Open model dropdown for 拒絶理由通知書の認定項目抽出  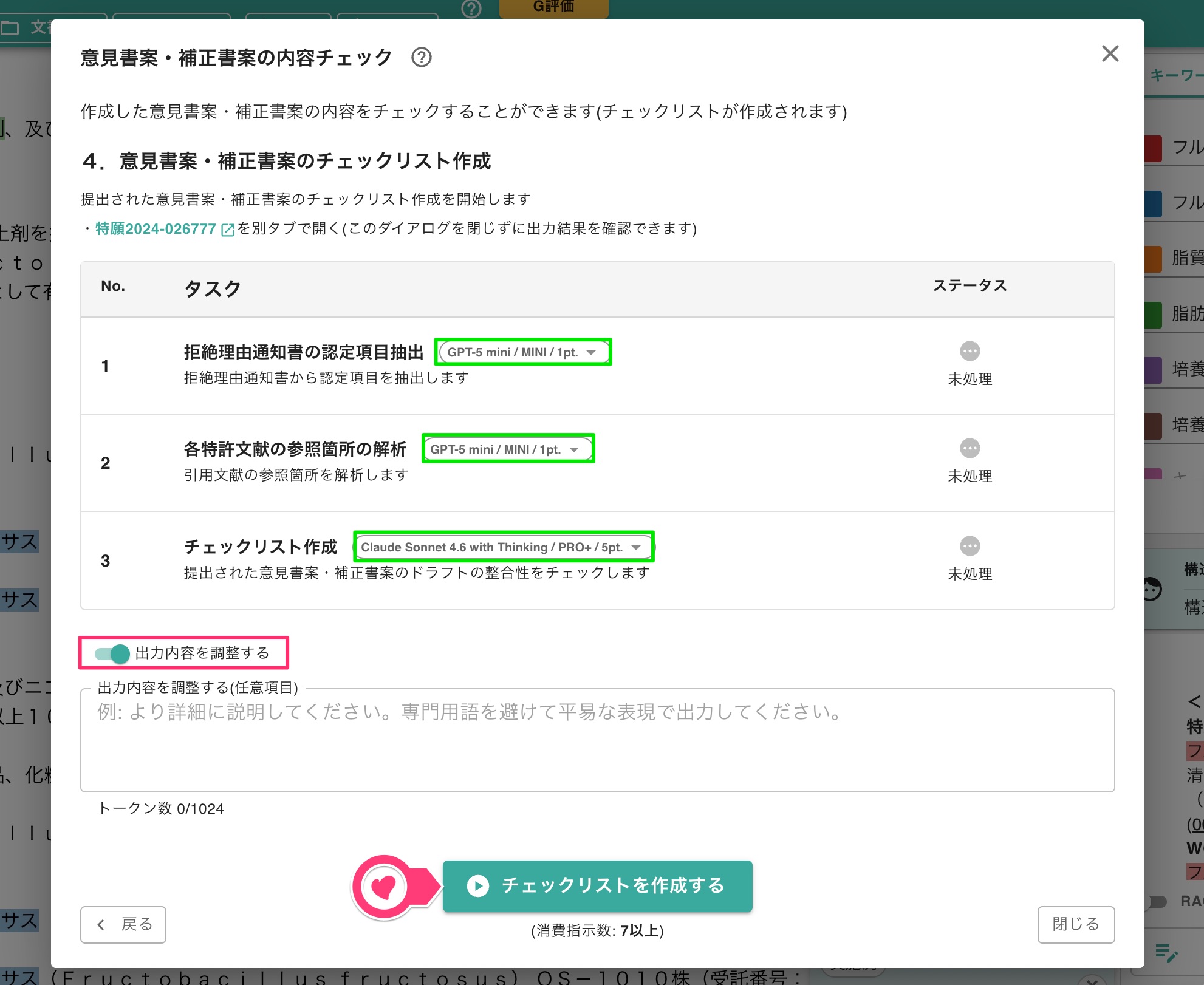click(523, 352)
